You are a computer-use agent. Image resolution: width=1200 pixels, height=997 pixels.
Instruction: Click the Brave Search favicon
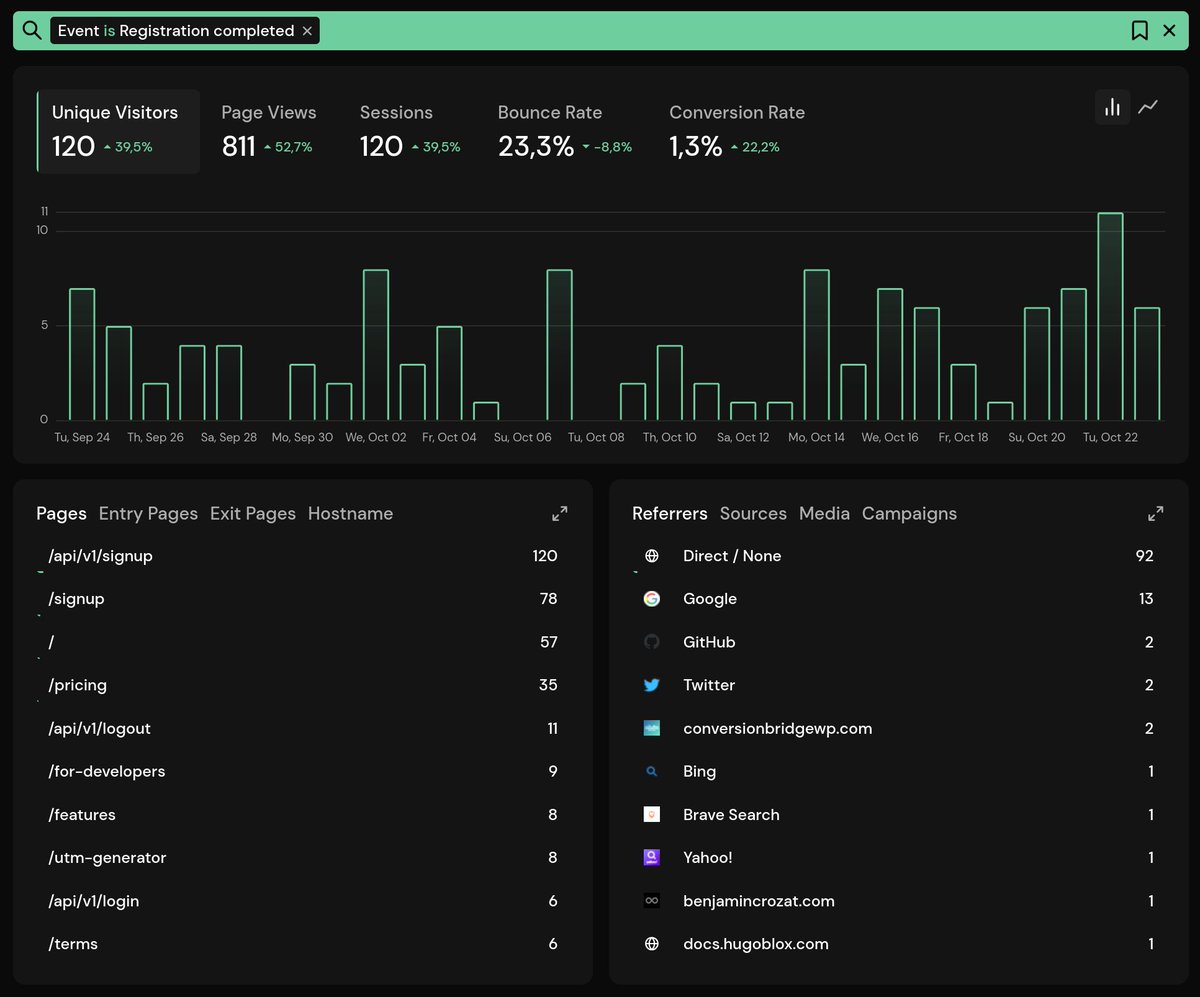point(651,814)
